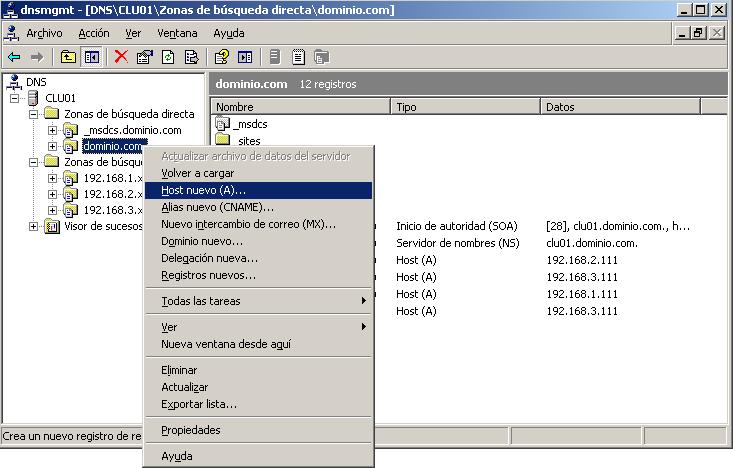Choose Dominio nuevo... in the menu

[x=259, y=241]
